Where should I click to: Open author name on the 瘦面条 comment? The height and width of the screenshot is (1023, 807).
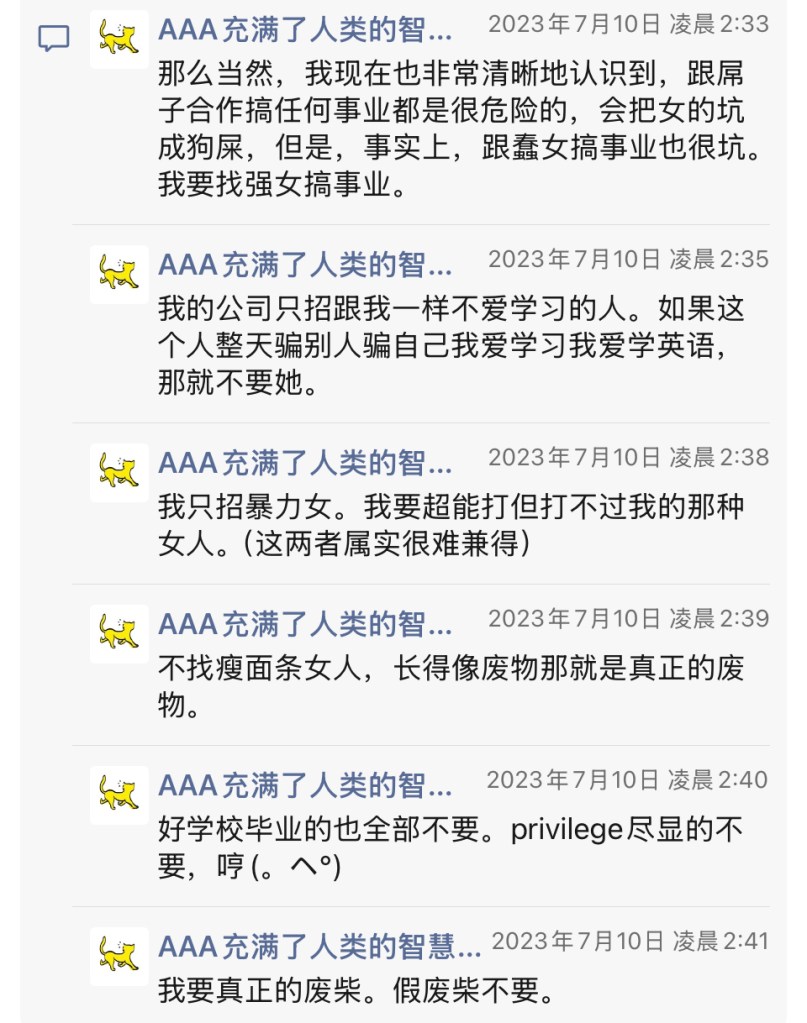coord(305,625)
